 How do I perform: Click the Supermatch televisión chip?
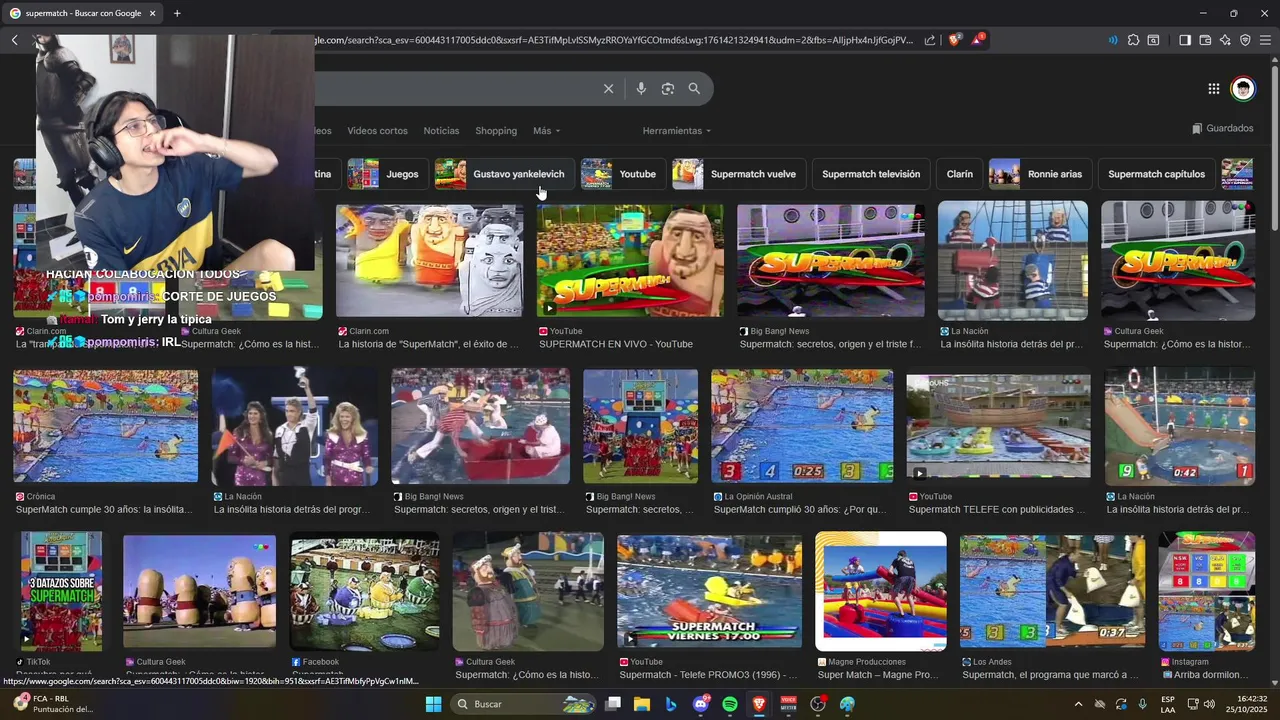(871, 174)
